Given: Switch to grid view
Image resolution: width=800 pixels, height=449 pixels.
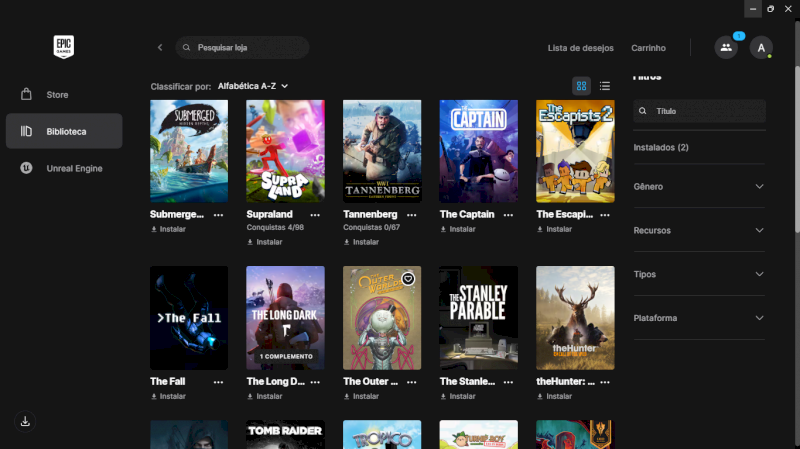Looking at the screenshot, I should 581,86.
